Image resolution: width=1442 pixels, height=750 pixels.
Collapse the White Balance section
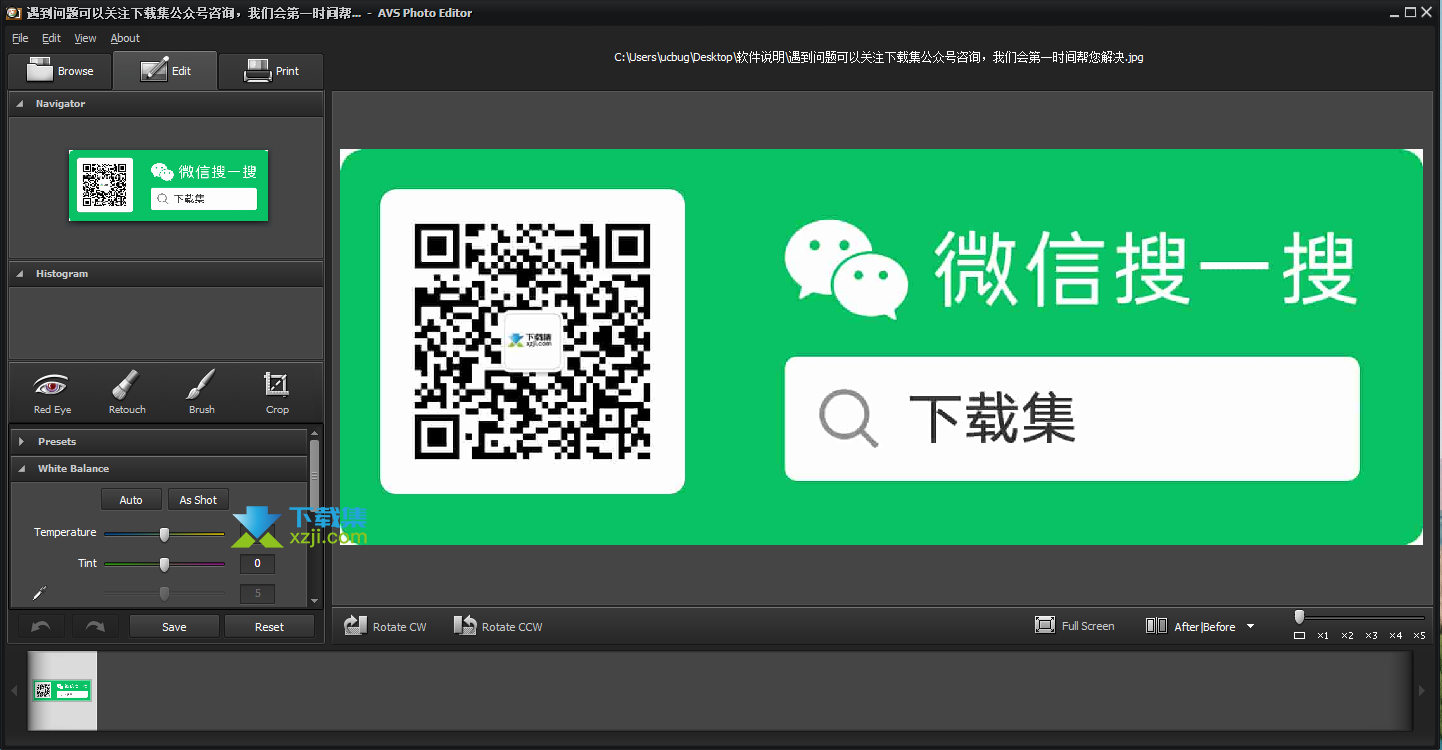click(21, 468)
